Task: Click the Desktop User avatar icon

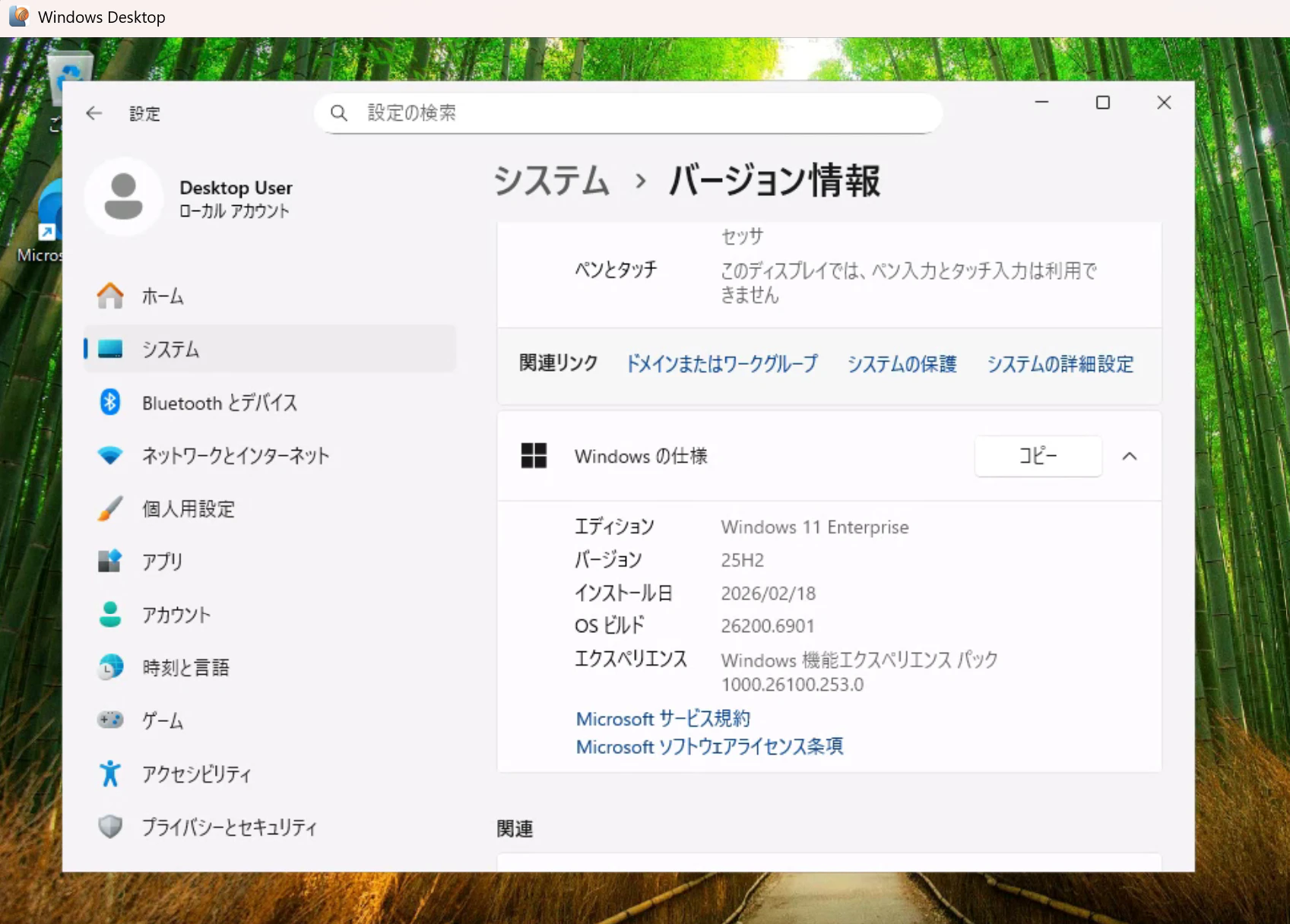Action: point(123,197)
